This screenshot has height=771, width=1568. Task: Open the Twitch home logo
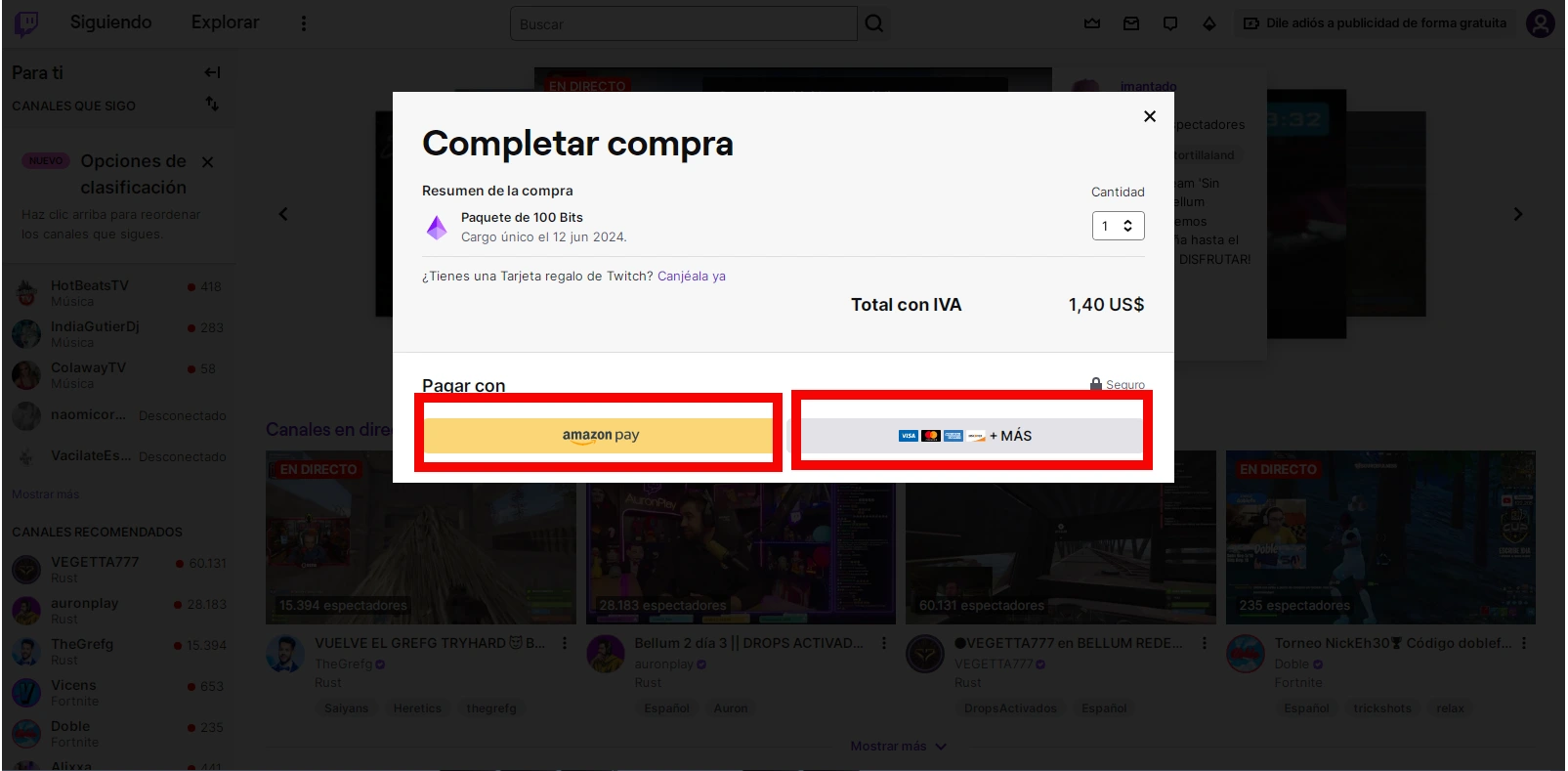(26, 22)
